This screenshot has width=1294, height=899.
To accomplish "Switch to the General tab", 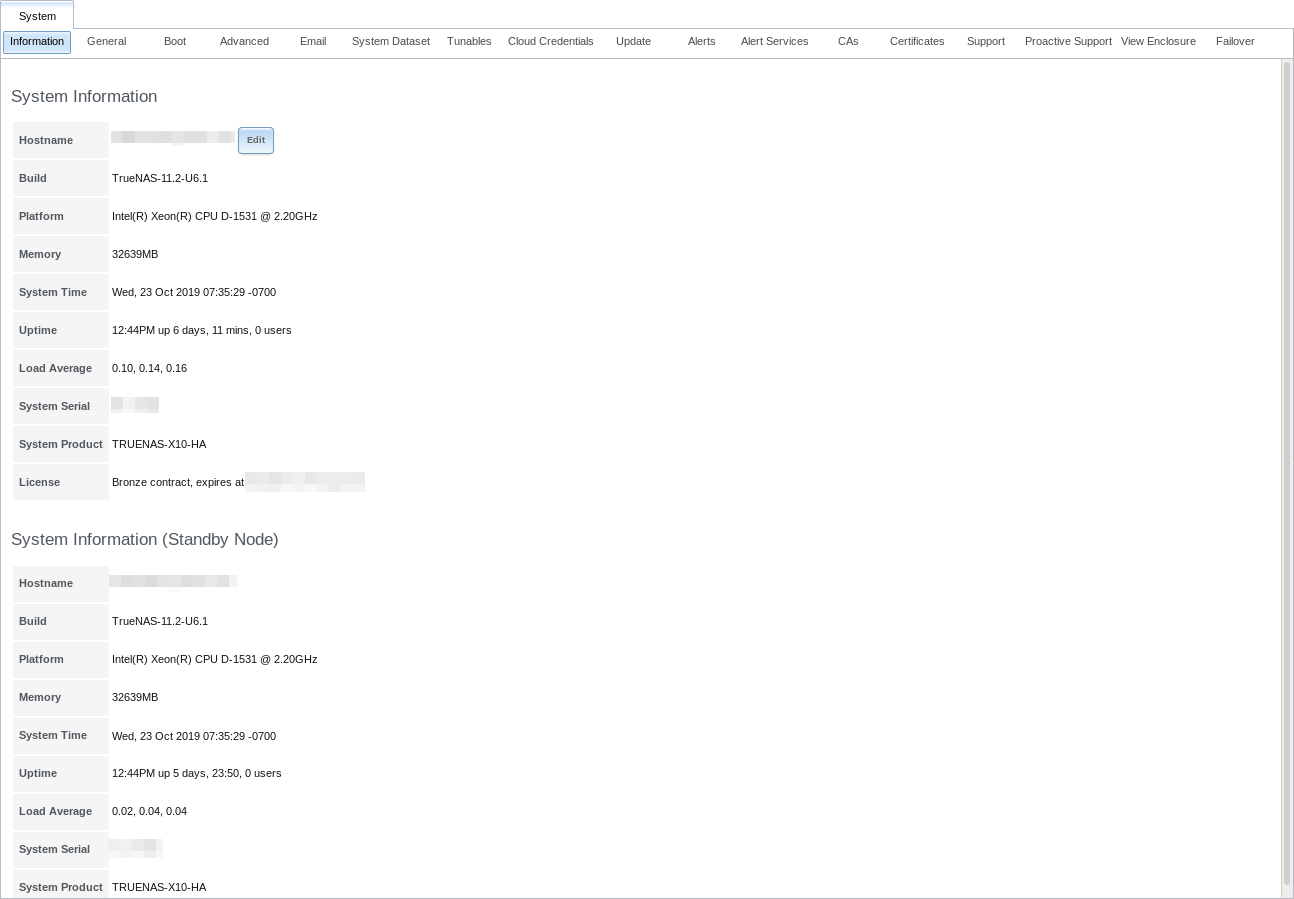I will [106, 42].
